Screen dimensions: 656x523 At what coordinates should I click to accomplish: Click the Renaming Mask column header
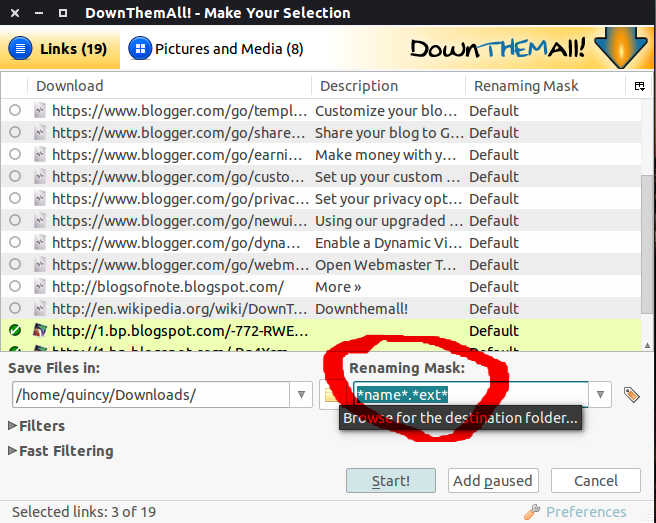[x=545, y=86]
